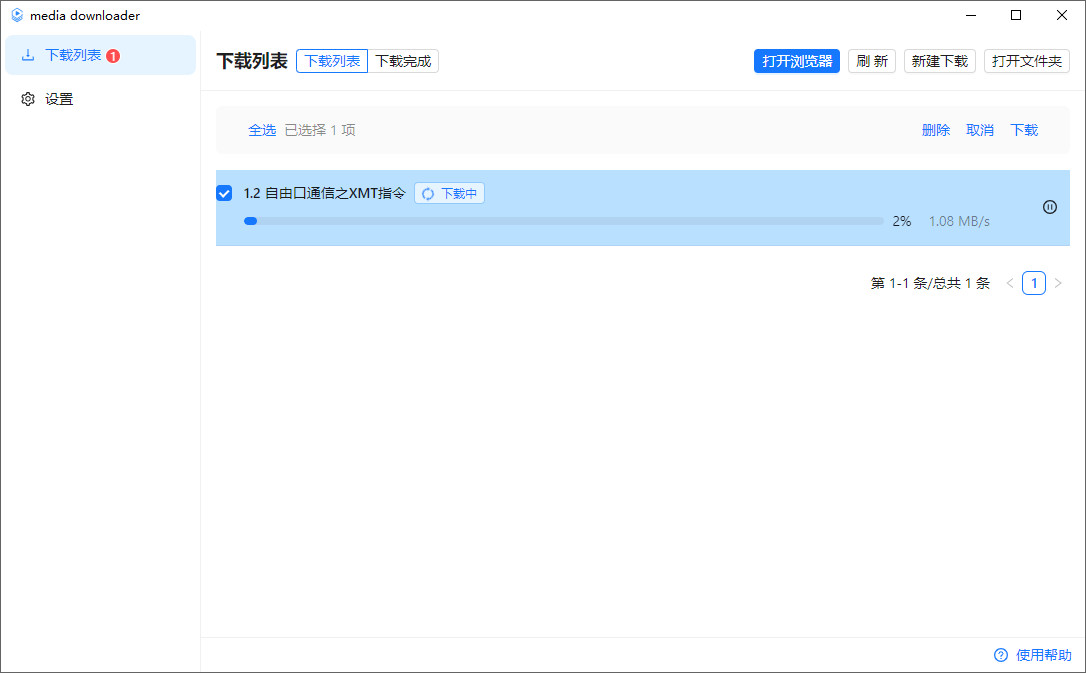This screenshot has height=673, width=1086.
Task: Click the settings gear icon in sidebar
Action: coord(28,99)
